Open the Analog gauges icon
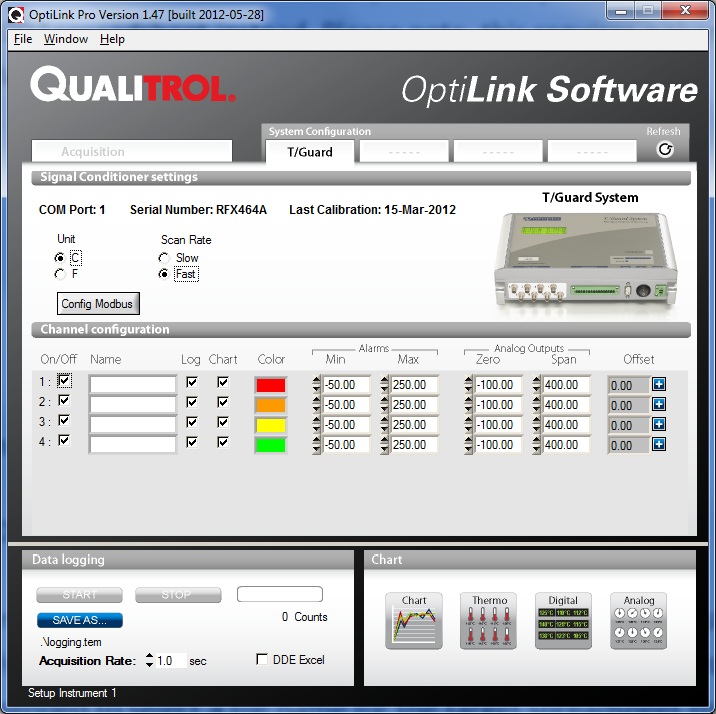This screenshot has width=716, height=714. pos(638,621)
